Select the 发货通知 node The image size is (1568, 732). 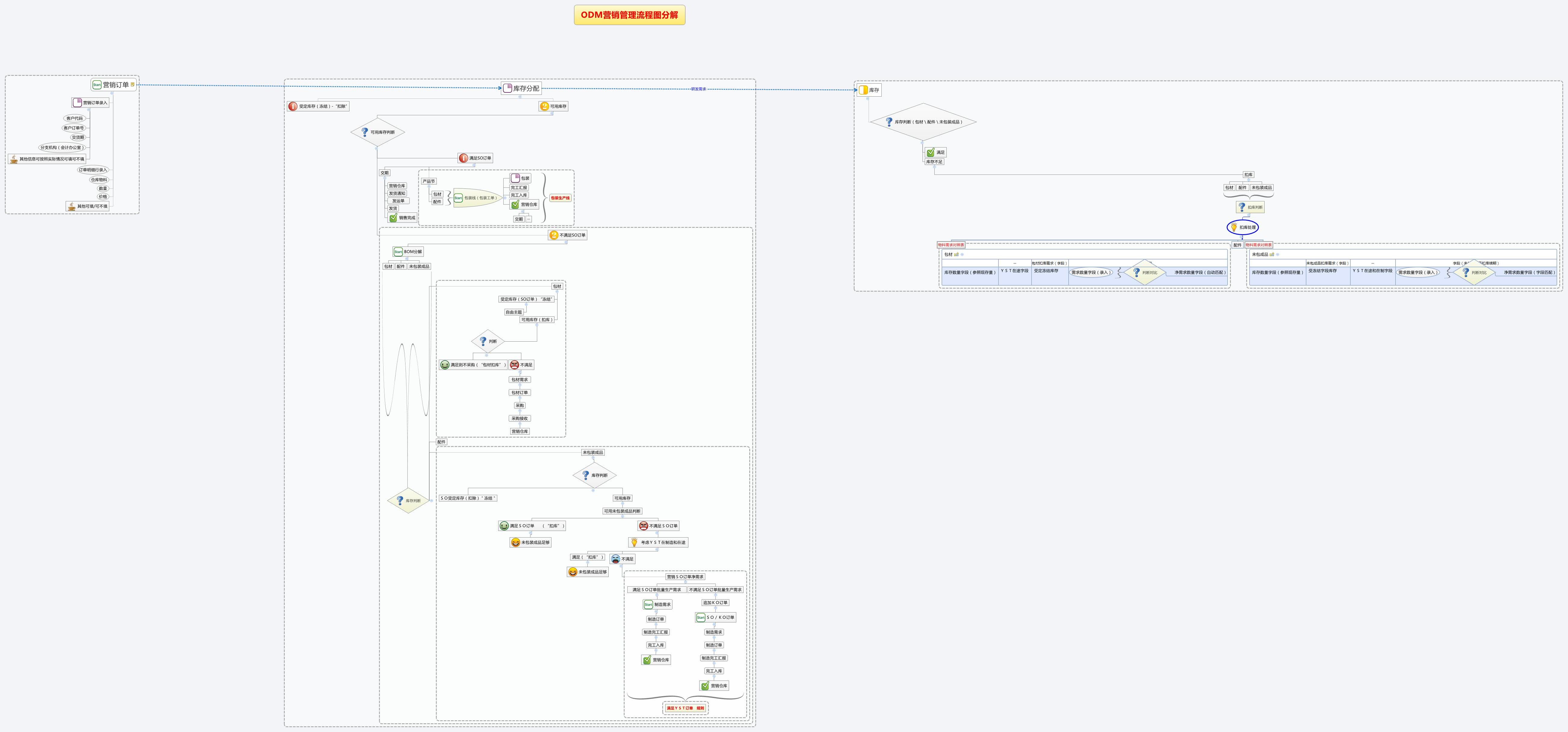pos(397,194)
